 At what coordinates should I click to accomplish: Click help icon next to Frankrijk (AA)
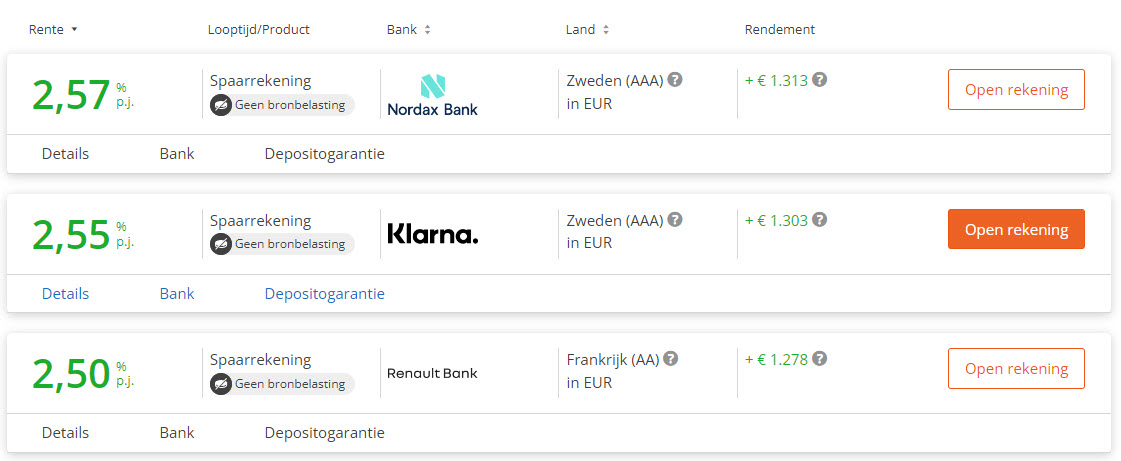[x=671, y=358]
